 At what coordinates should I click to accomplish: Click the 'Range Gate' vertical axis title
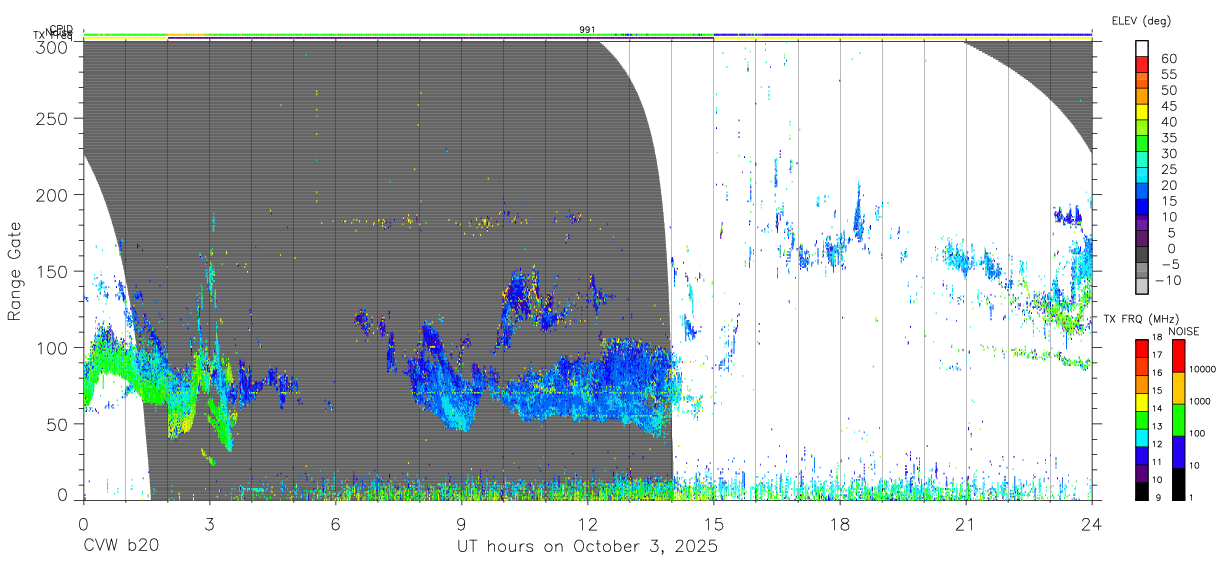[15, 273]
